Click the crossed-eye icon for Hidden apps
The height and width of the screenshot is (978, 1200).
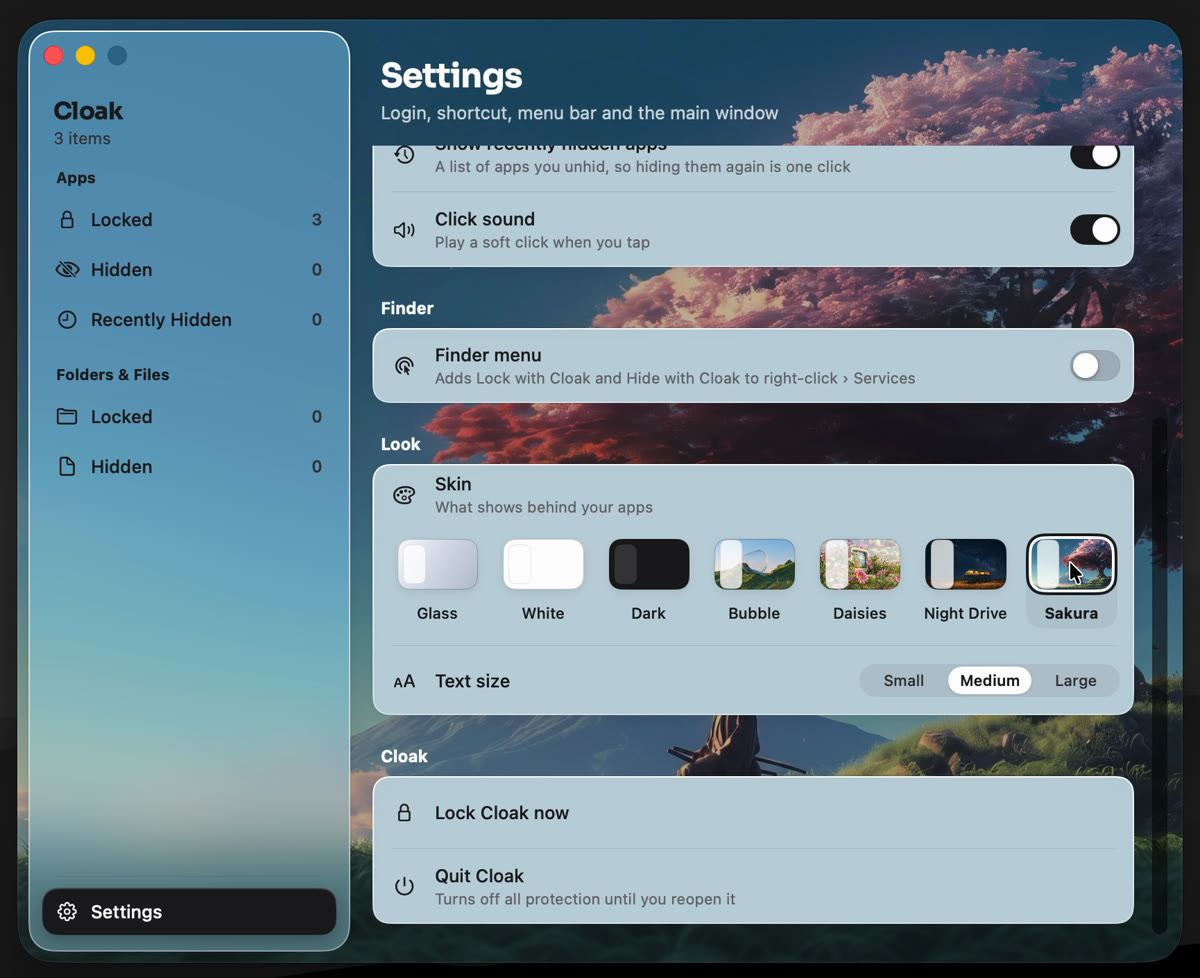click(67, 270)
